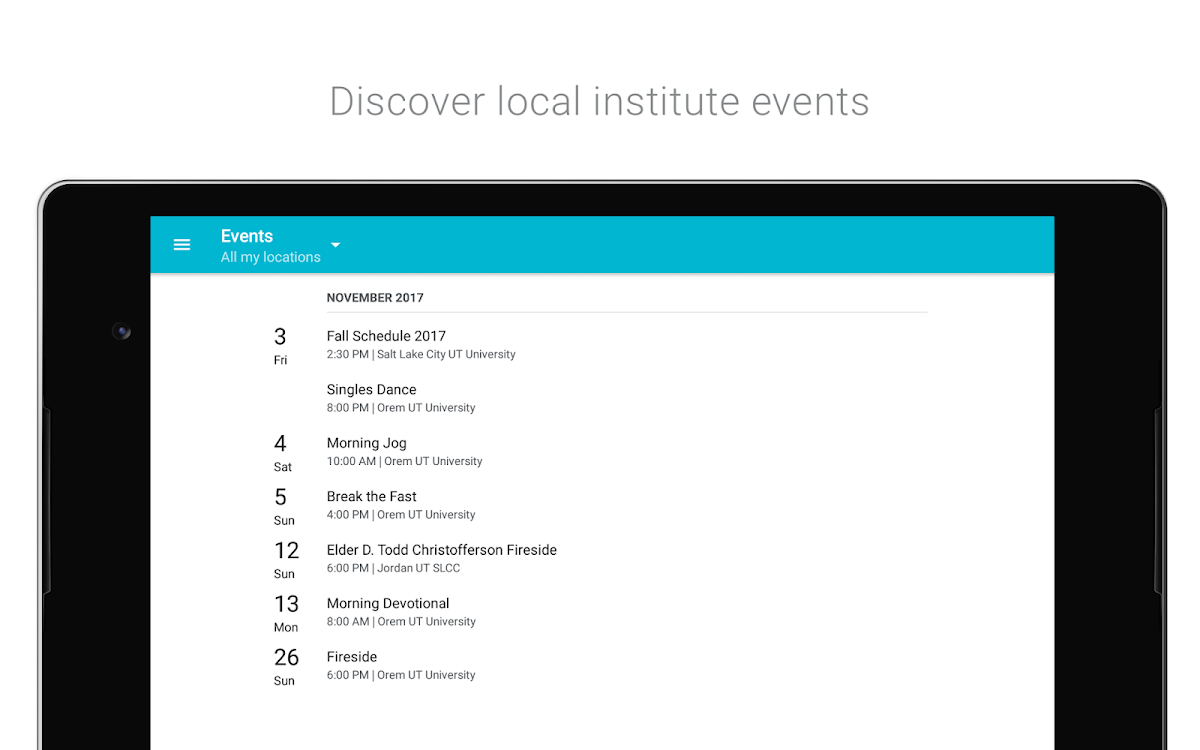Select the Singles Dance event
Image resolution: width=1200 pixels, height=750 pixels.
371,390
